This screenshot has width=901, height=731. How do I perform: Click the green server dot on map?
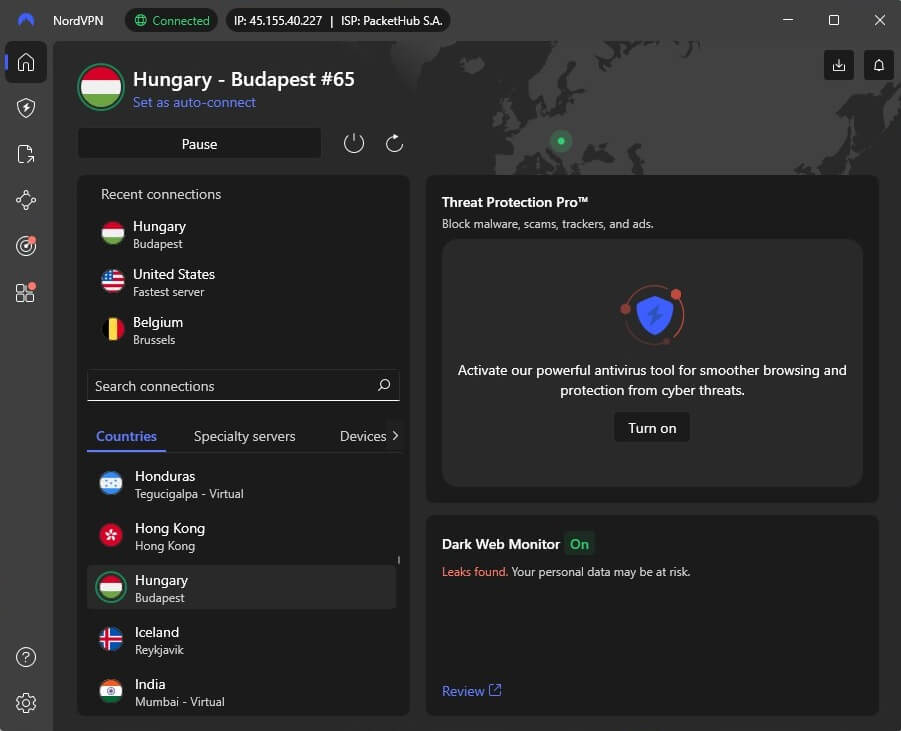[561, 141]
